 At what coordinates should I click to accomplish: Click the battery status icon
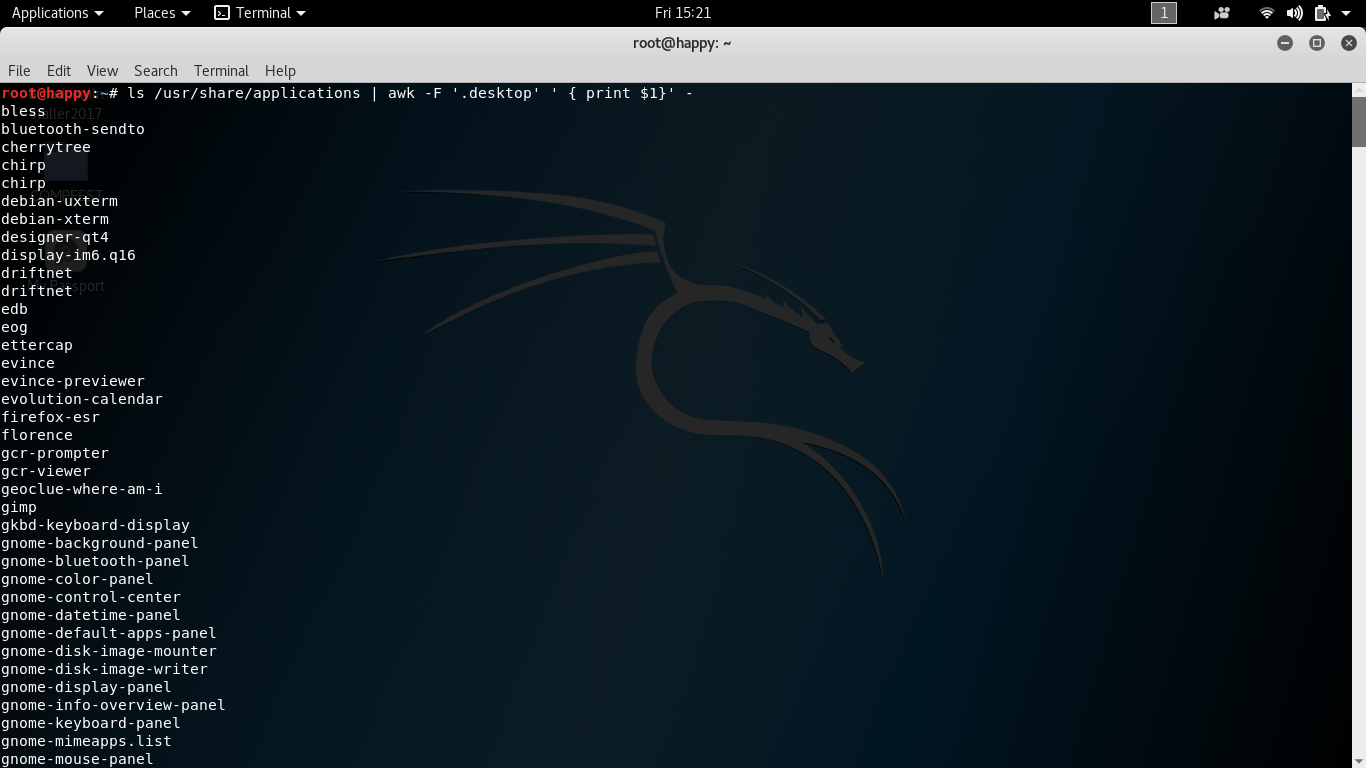[1322, 13]
